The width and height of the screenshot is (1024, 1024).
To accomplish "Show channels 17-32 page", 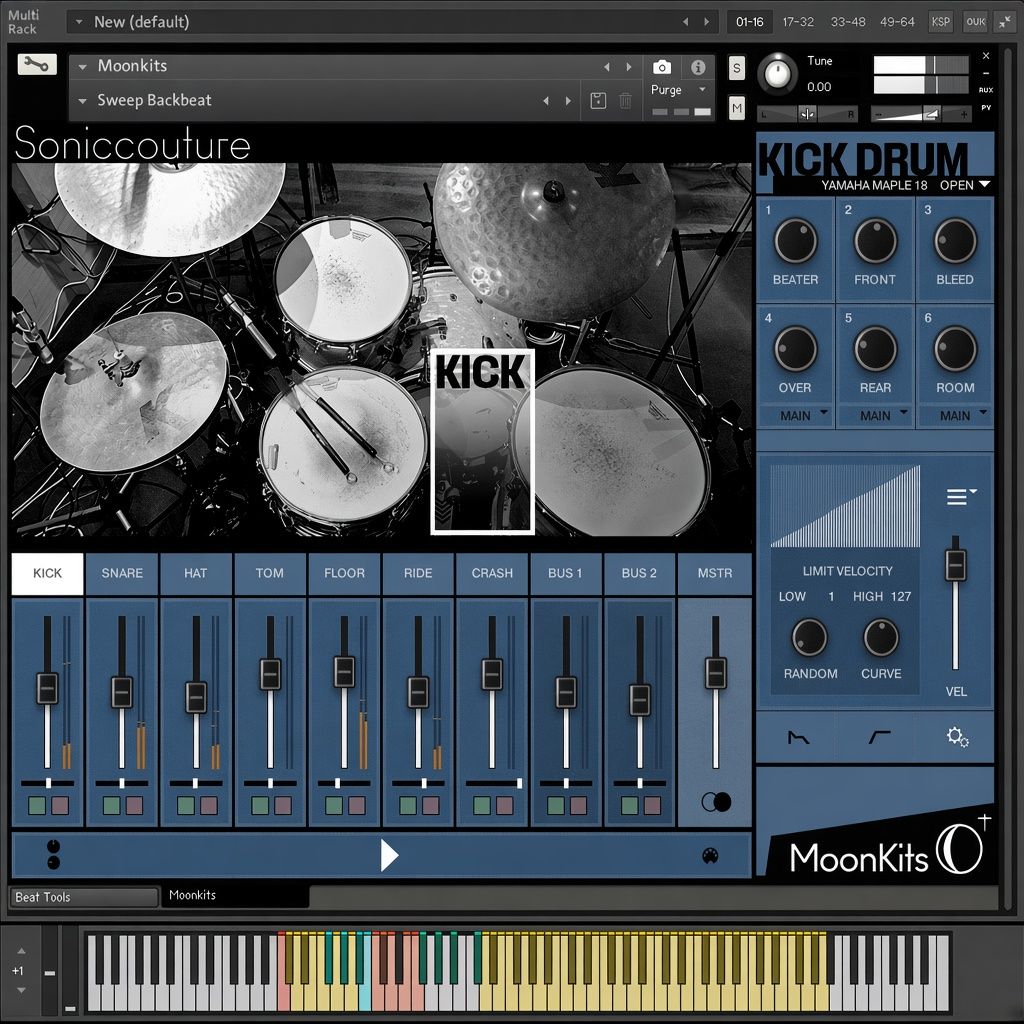I will (798, 22).
